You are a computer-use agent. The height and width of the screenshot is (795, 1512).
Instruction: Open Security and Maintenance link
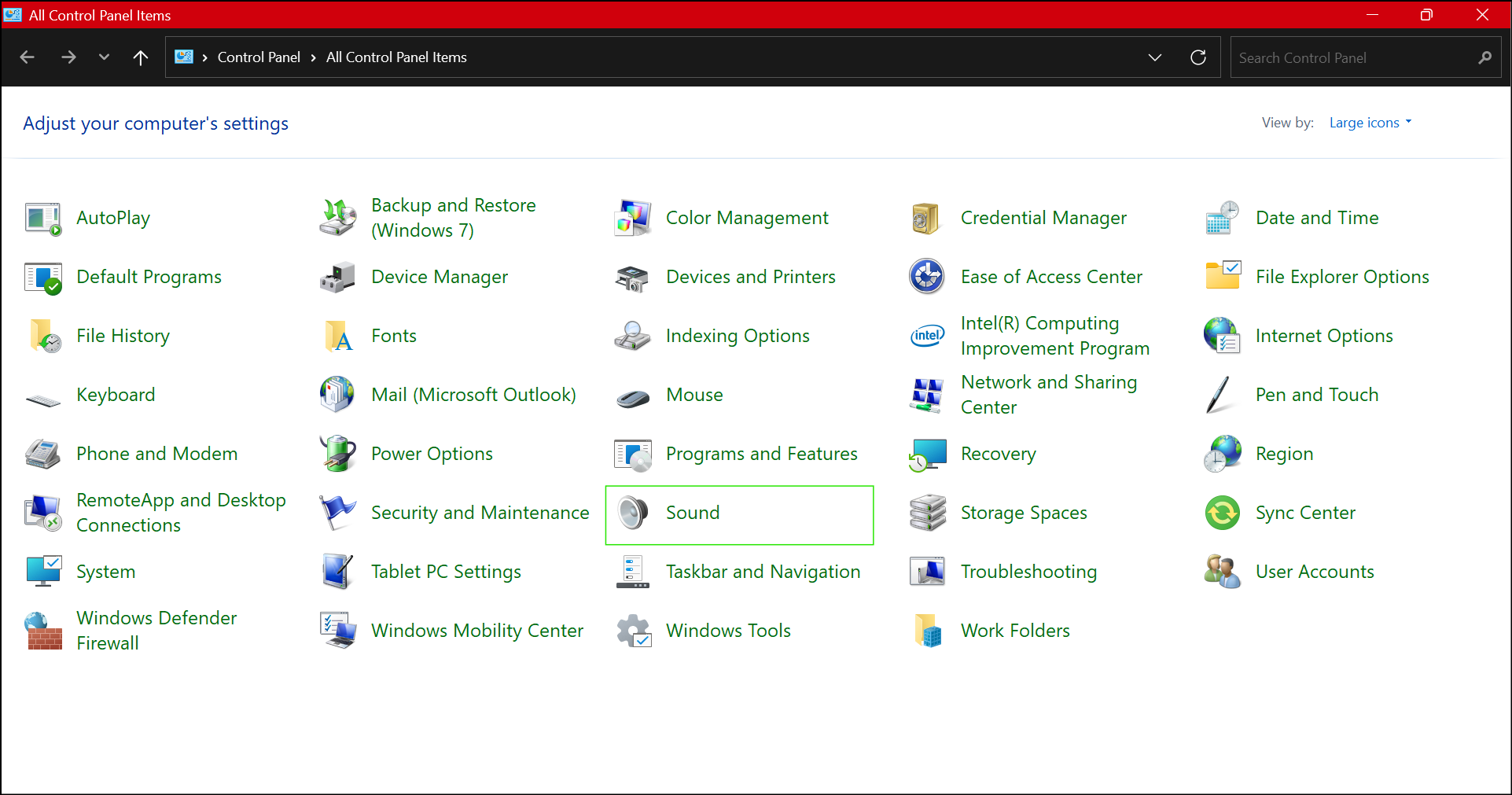click(480, 513)
